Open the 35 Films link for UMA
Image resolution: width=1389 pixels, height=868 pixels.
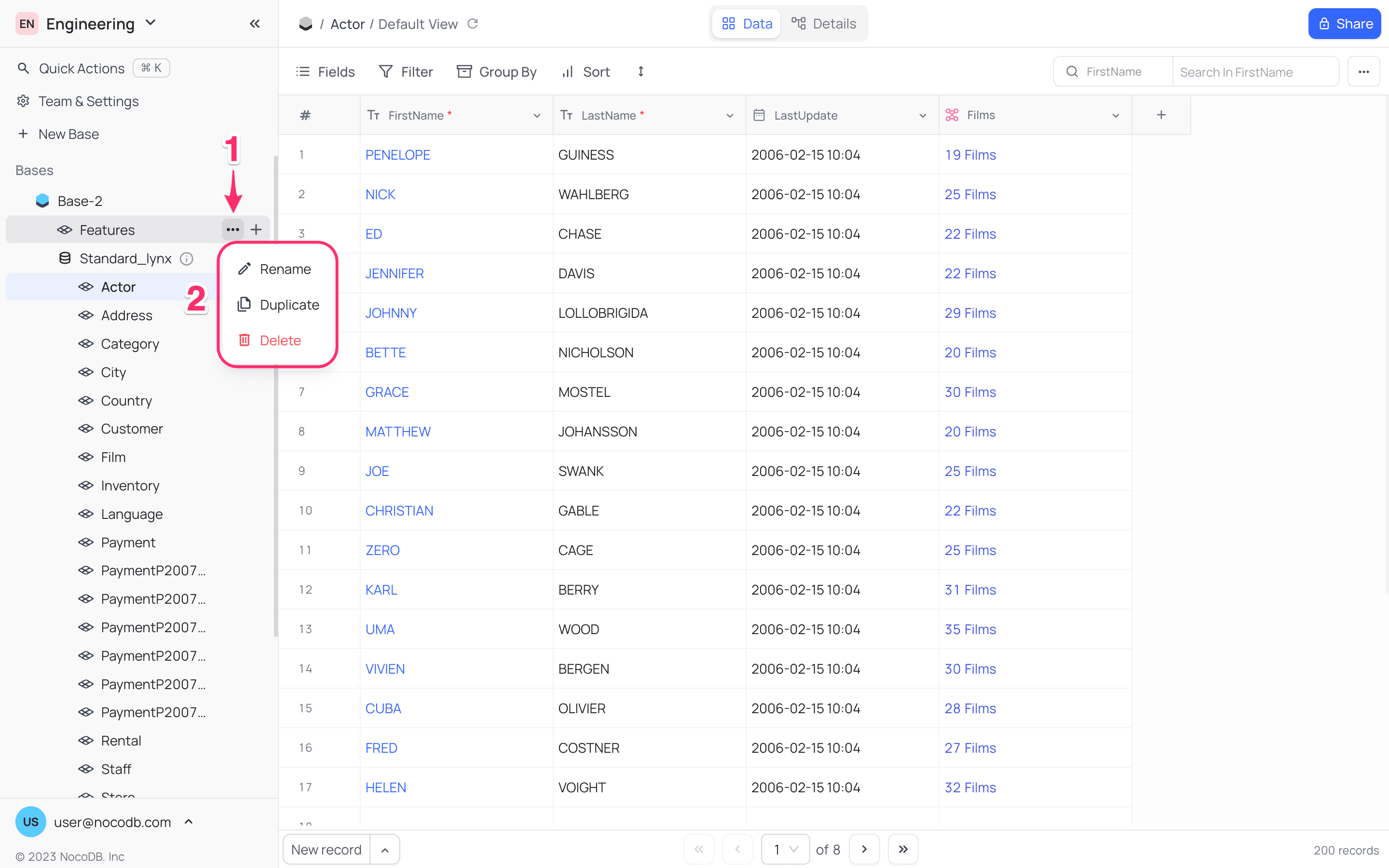point(970,629)
